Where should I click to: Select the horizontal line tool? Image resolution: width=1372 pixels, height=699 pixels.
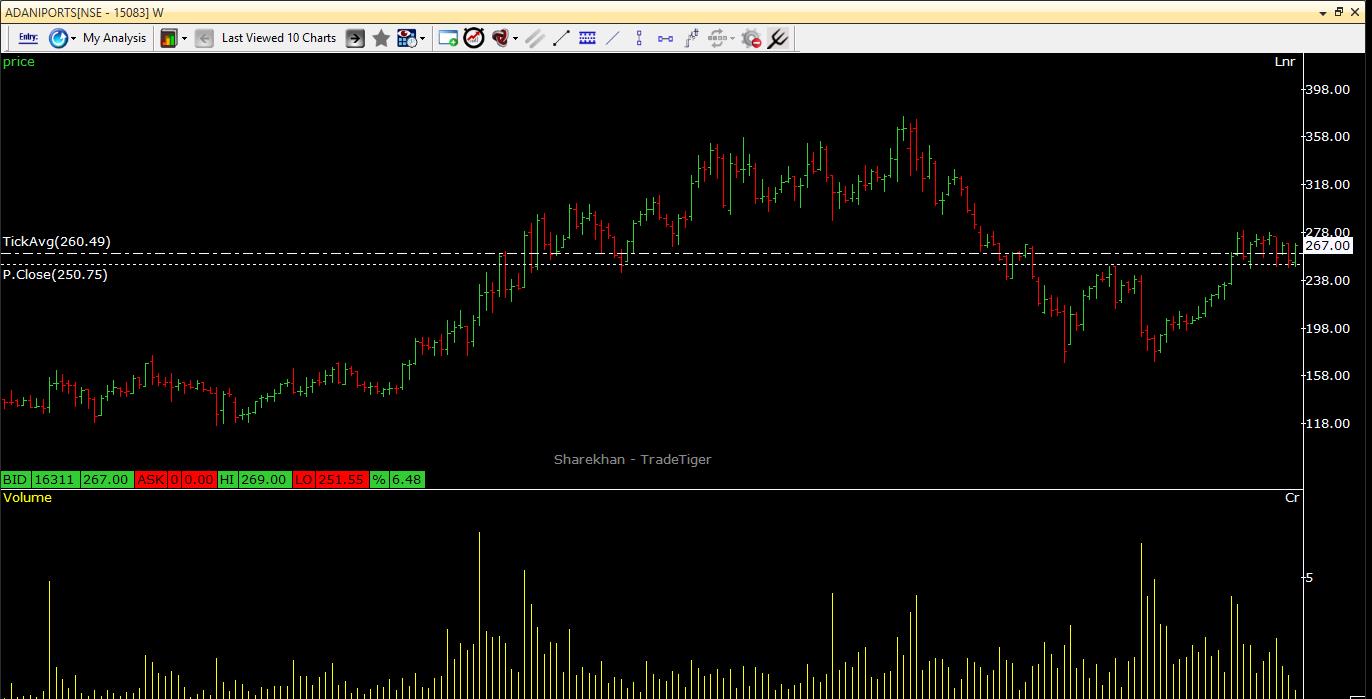pos(665,38)
